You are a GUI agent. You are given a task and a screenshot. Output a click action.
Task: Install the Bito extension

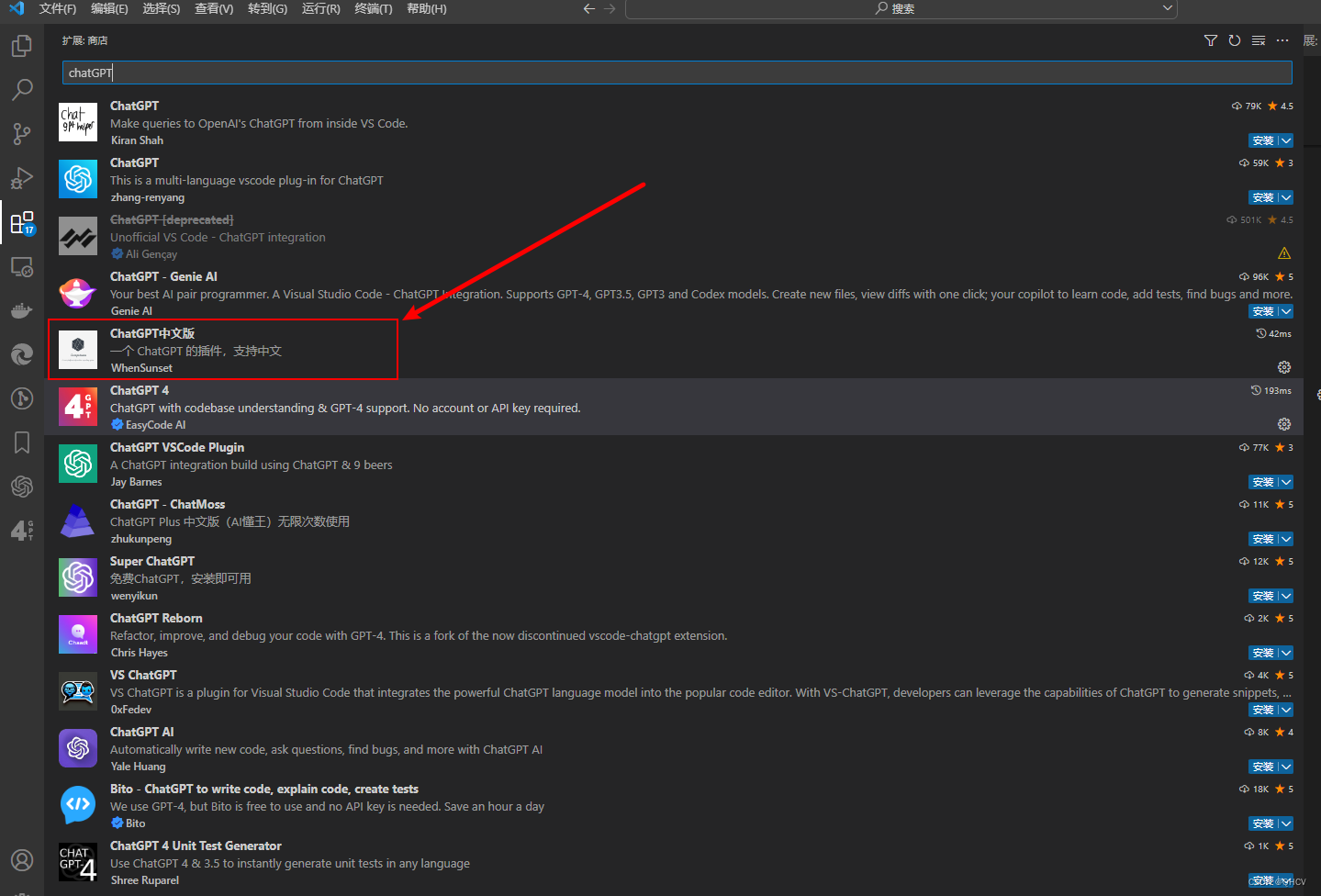point(1263,823)
